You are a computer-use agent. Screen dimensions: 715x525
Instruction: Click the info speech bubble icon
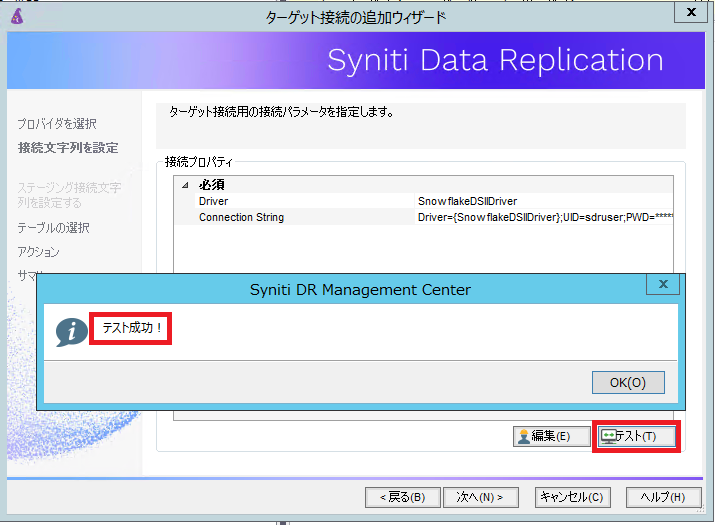coord(72,332)
